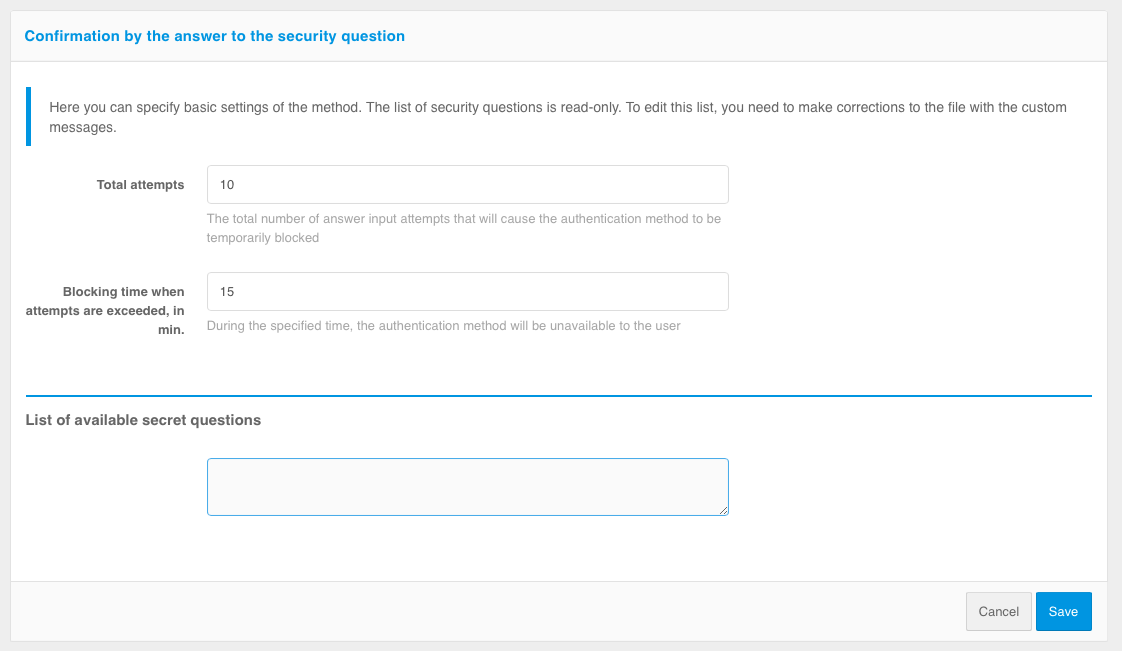This screenshot has height=651, width=1122.
Task: Click the security question confirmation header title
Action: pos(214,36)
